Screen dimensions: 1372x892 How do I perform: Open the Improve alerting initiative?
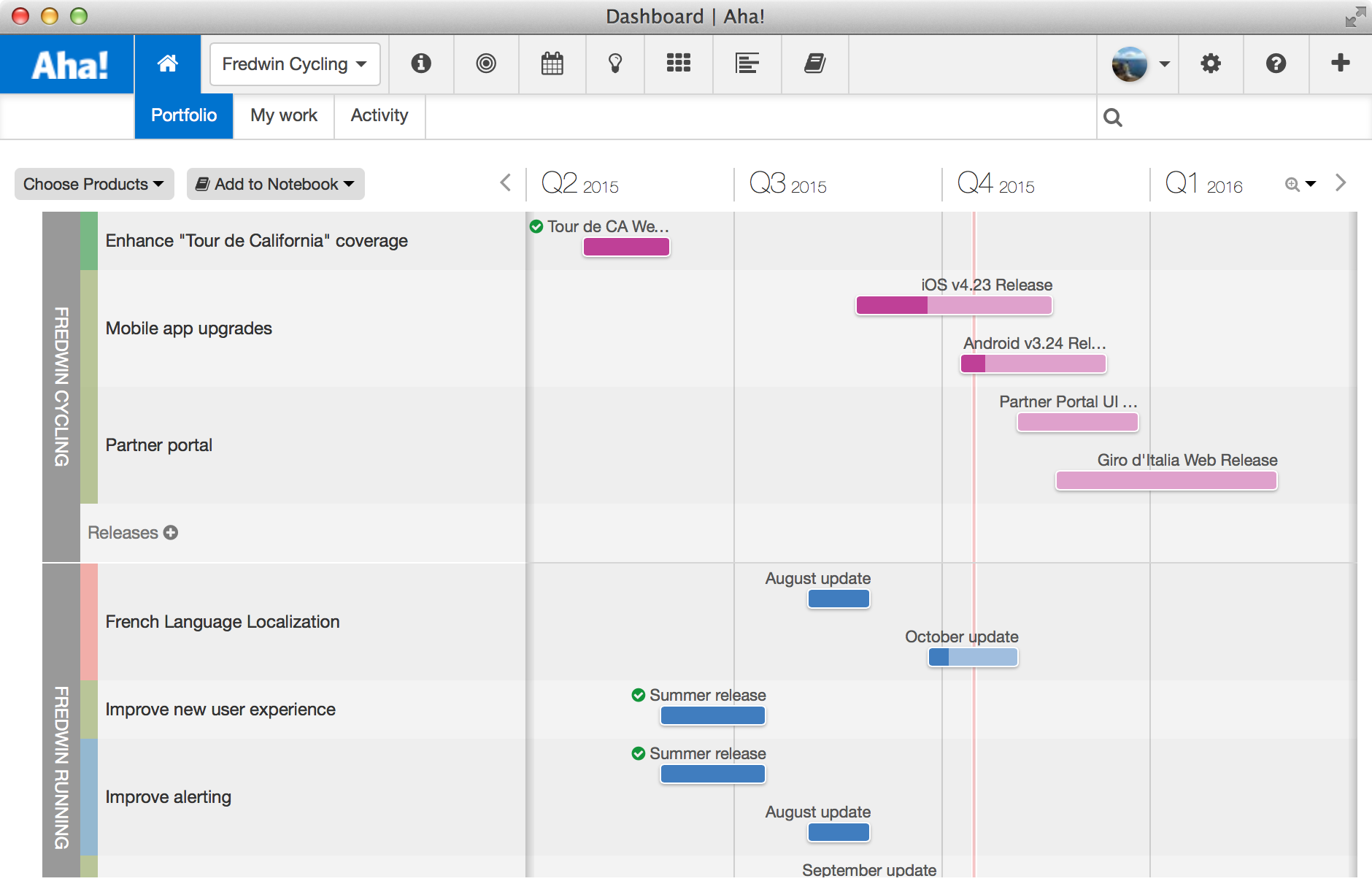click(x=169, y=797)
